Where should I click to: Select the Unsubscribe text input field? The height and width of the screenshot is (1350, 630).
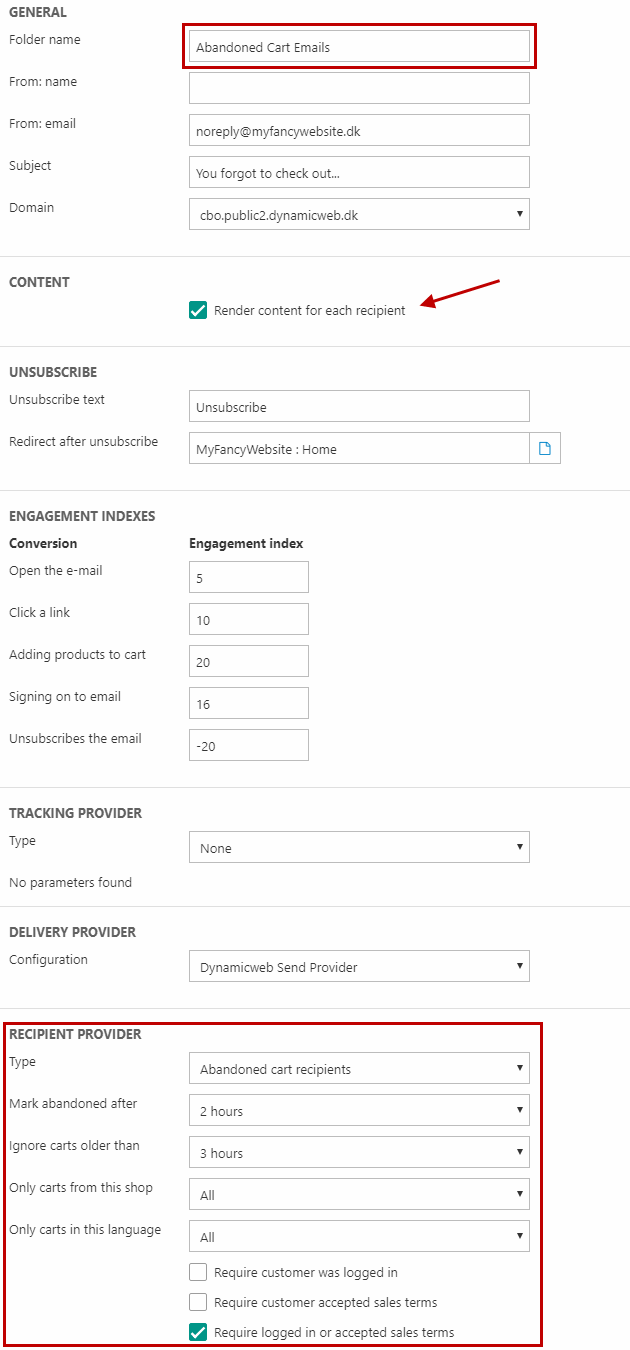pos(359,406)
